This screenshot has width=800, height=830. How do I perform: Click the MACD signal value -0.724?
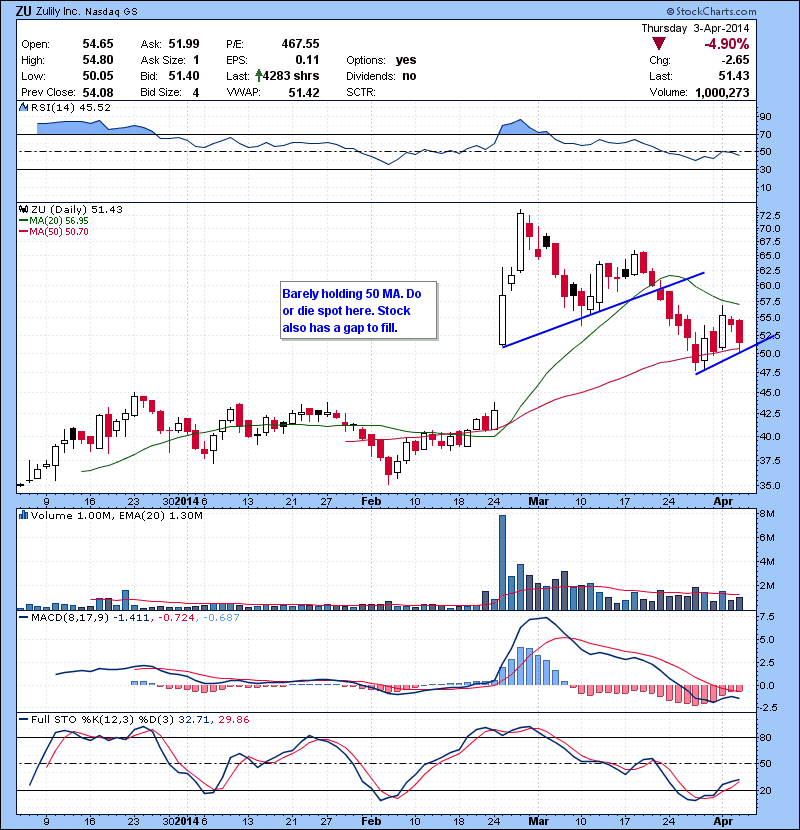[x=177, y=617]
